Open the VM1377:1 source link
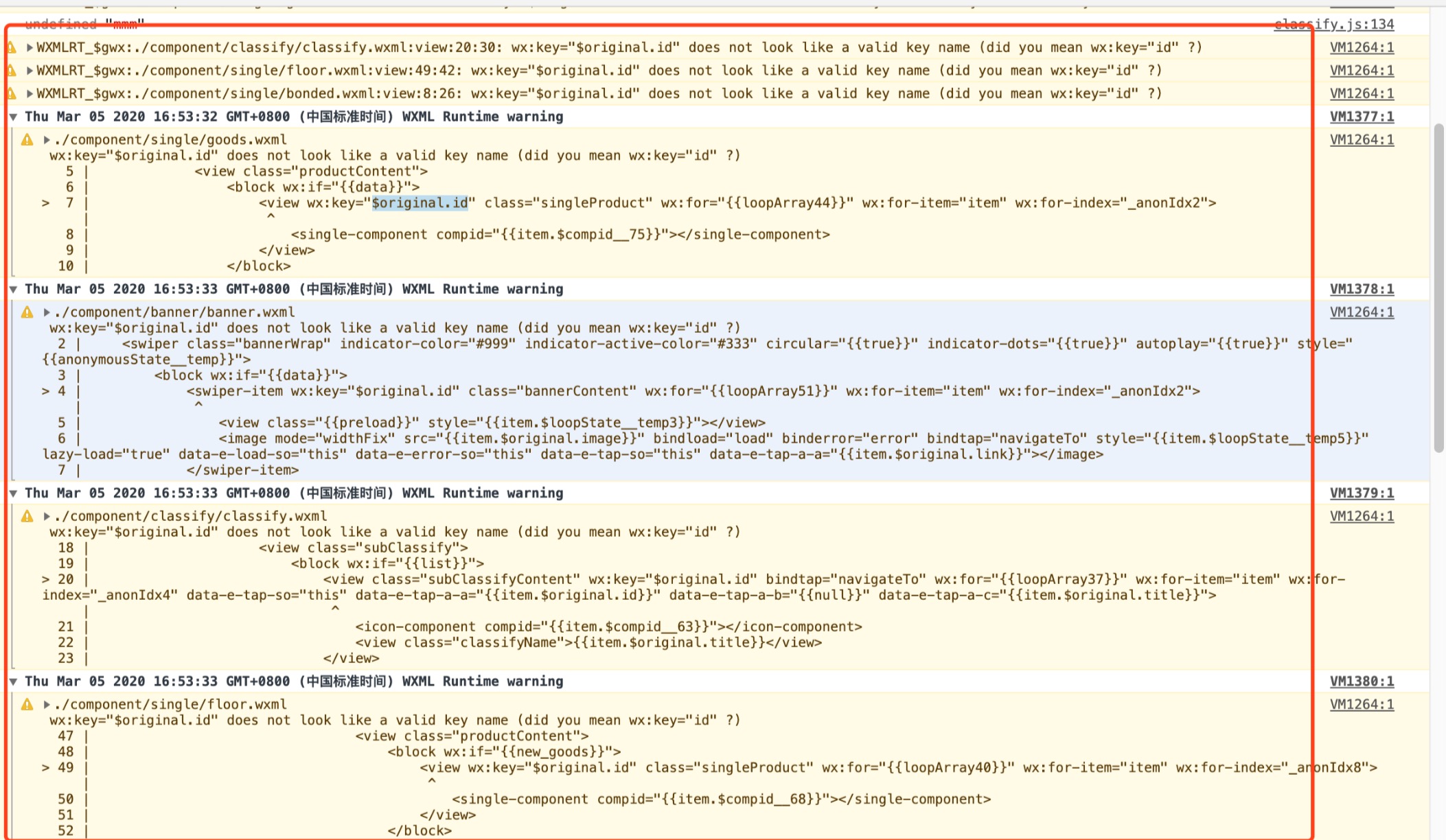Image resolution: width=1446 pixels, height=840 pixels. [x=1362, y=117]
